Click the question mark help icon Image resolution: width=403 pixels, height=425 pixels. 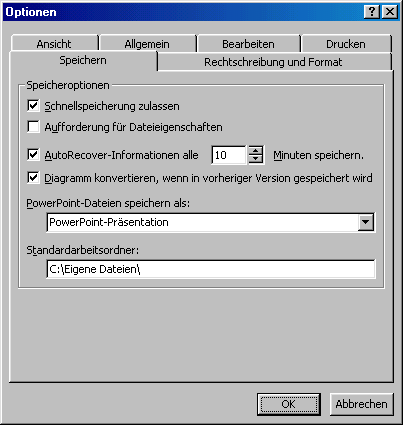(372, 12)
